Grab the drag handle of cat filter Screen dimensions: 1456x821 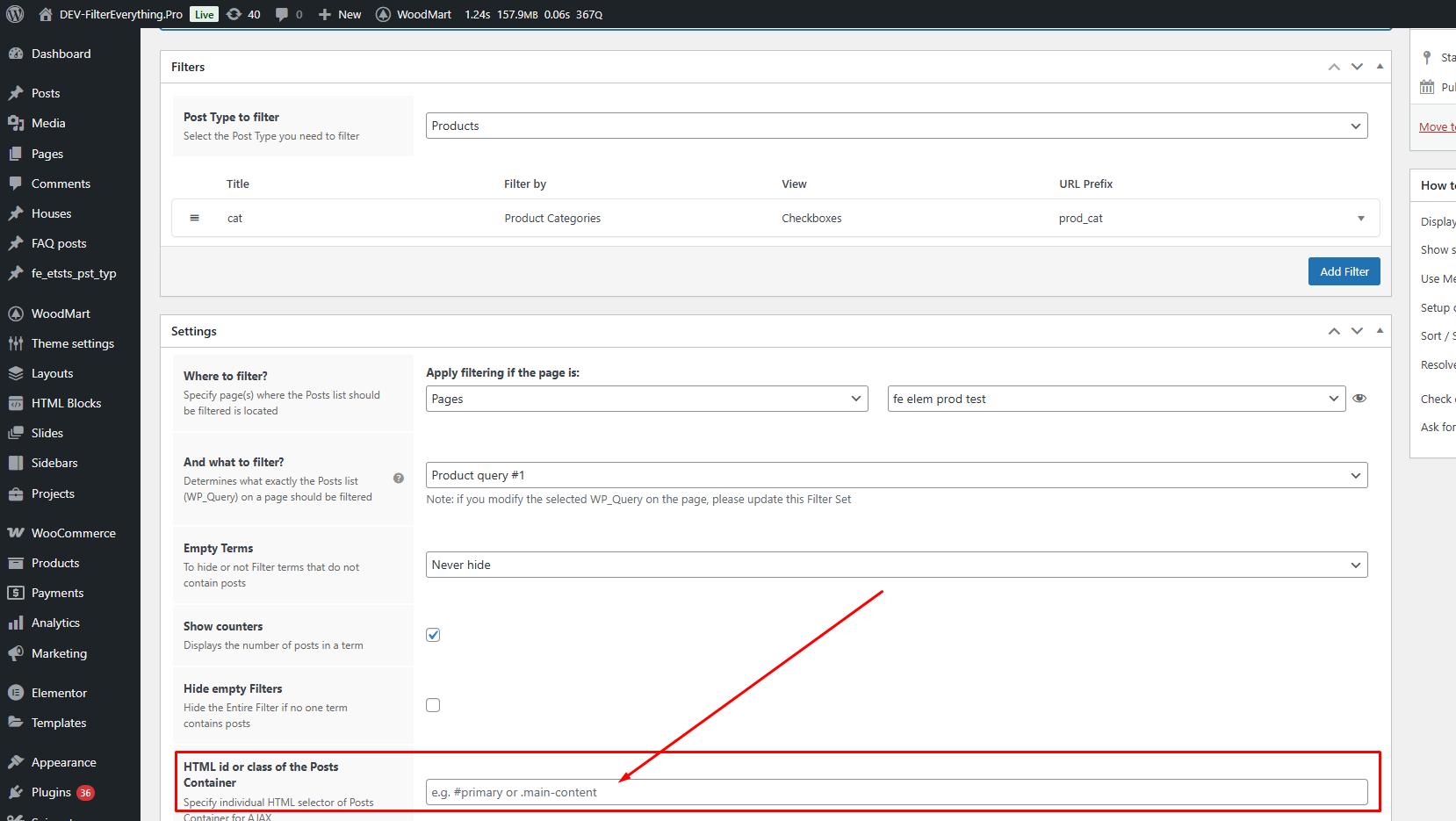195,218
